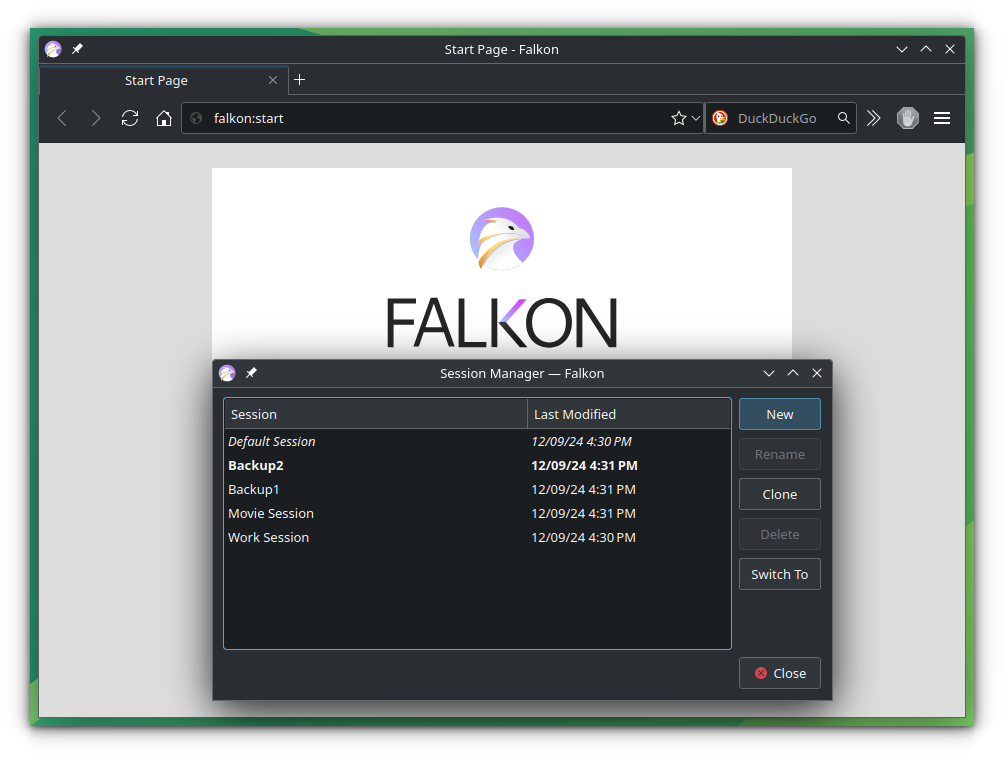
Task: Click the Switch To button
Action: 779,573
